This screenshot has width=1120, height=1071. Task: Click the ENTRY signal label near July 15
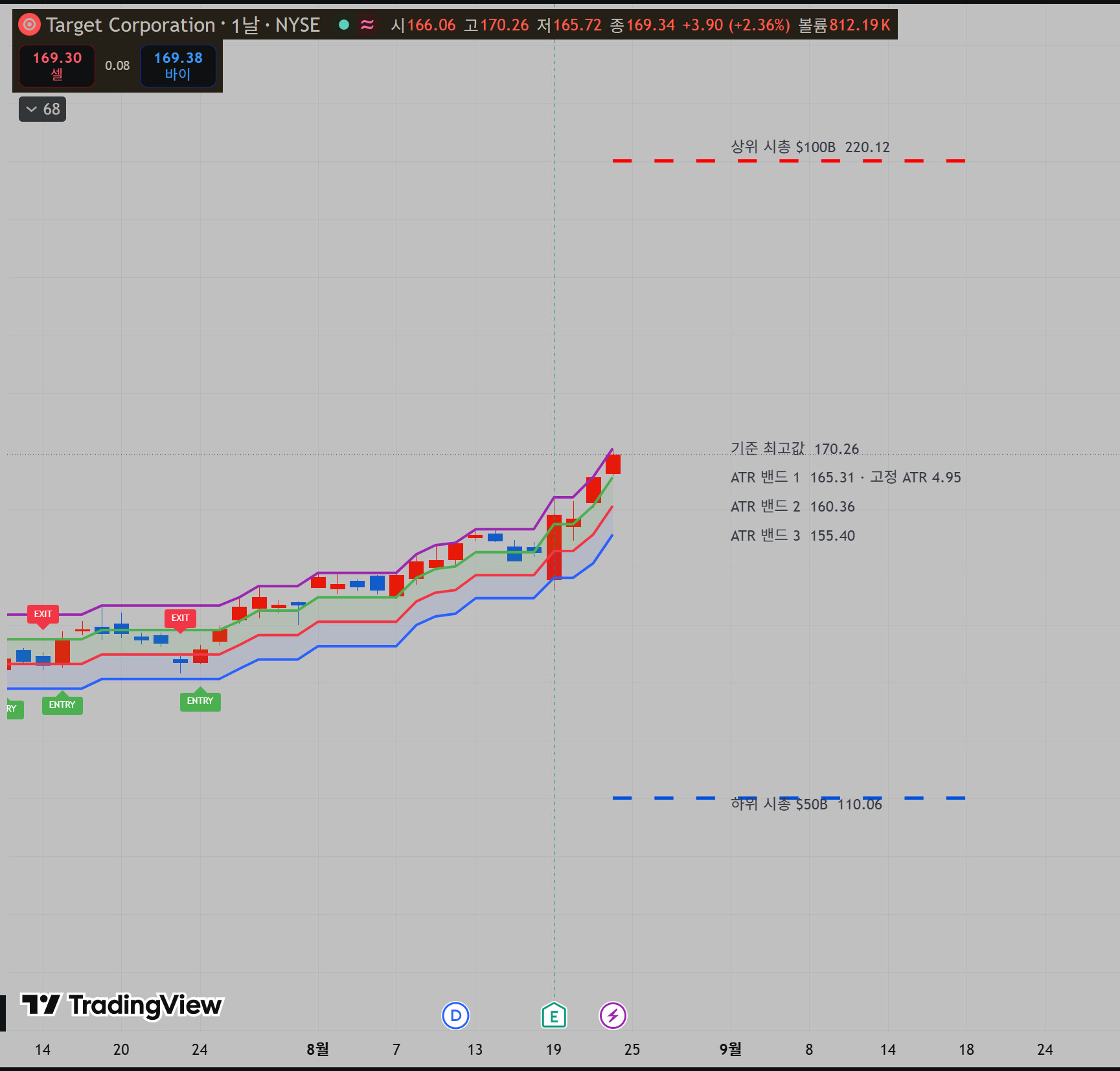tap(62, 704)
